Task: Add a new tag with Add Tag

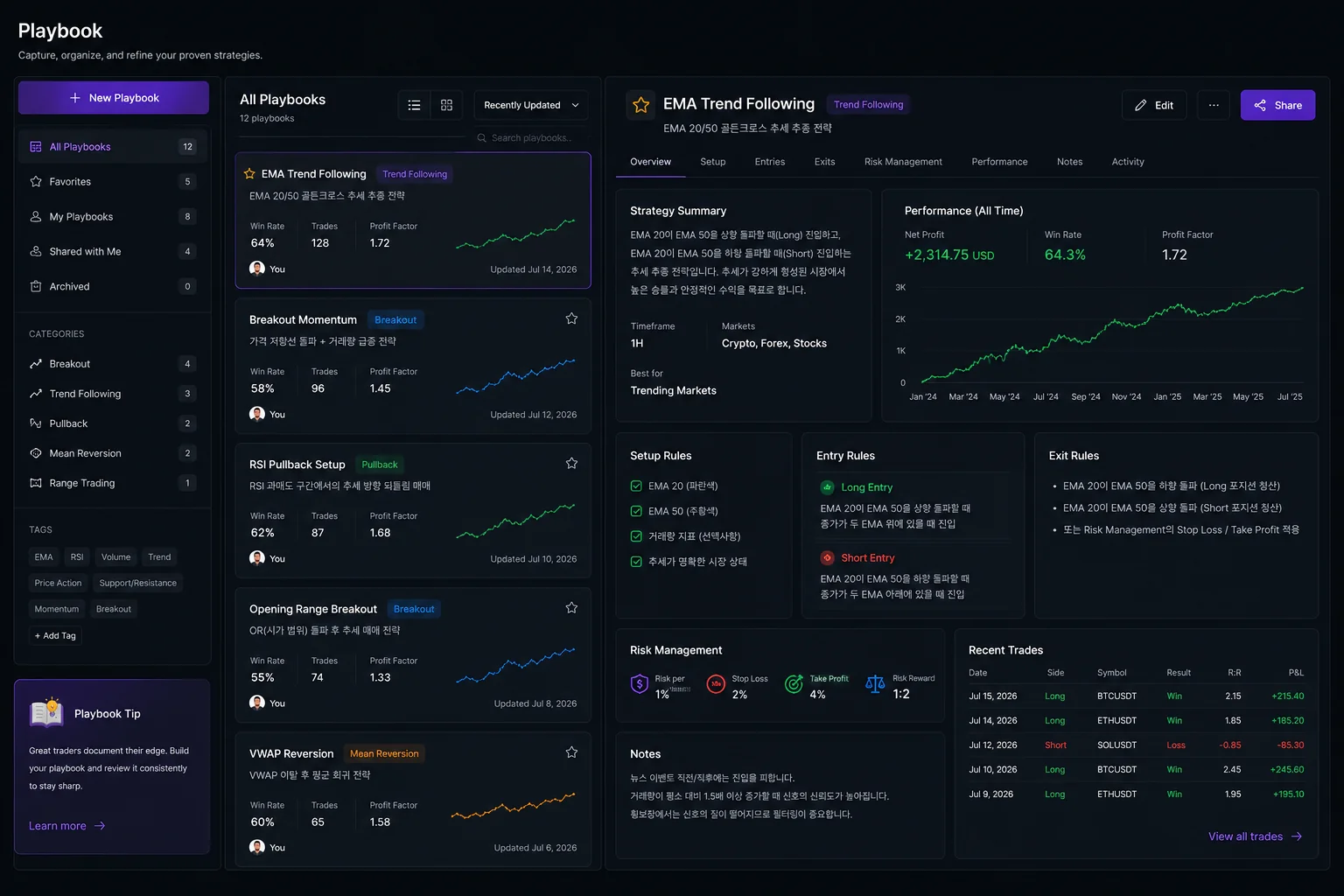Action: point(55,636)
